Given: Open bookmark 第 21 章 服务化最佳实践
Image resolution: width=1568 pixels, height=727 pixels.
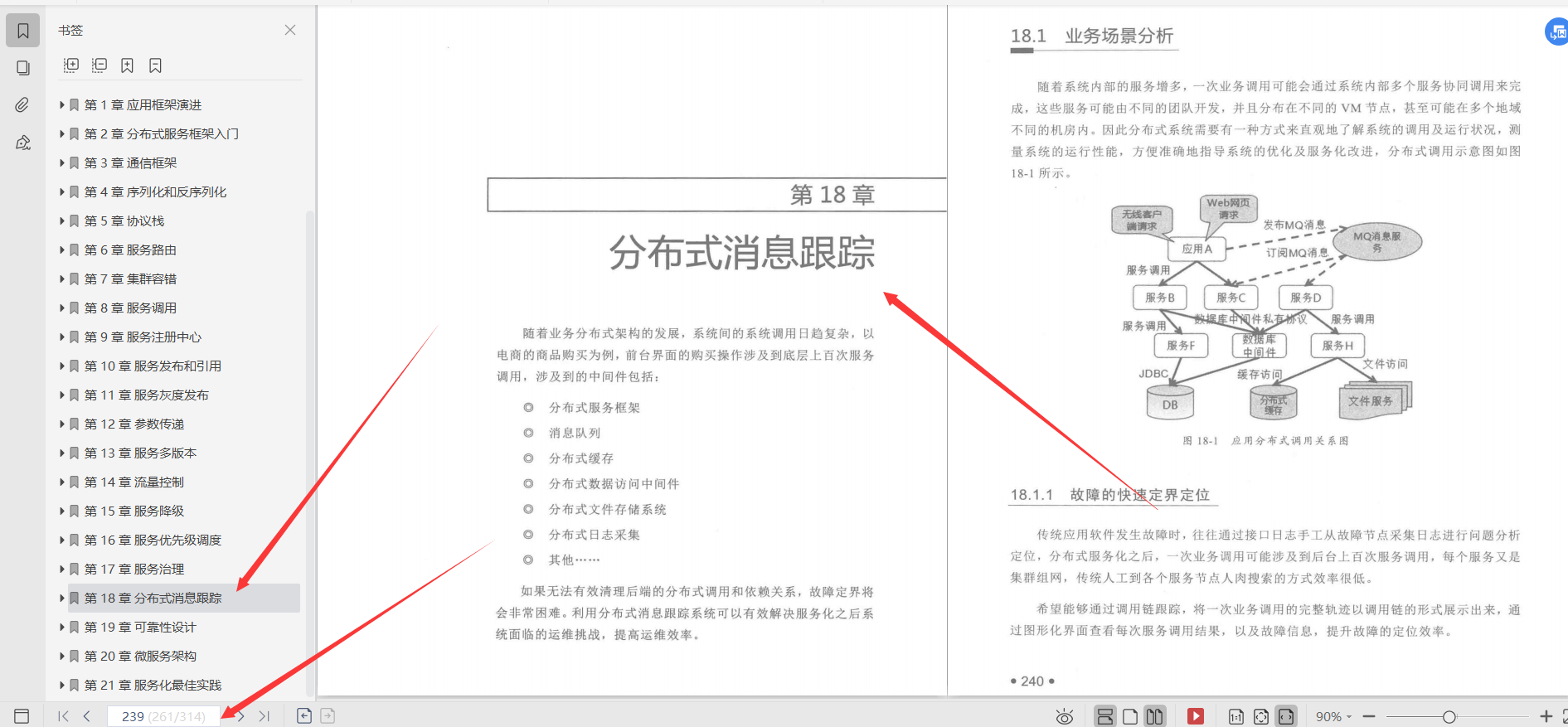Looking at the screenshot, I should point(153,686).
